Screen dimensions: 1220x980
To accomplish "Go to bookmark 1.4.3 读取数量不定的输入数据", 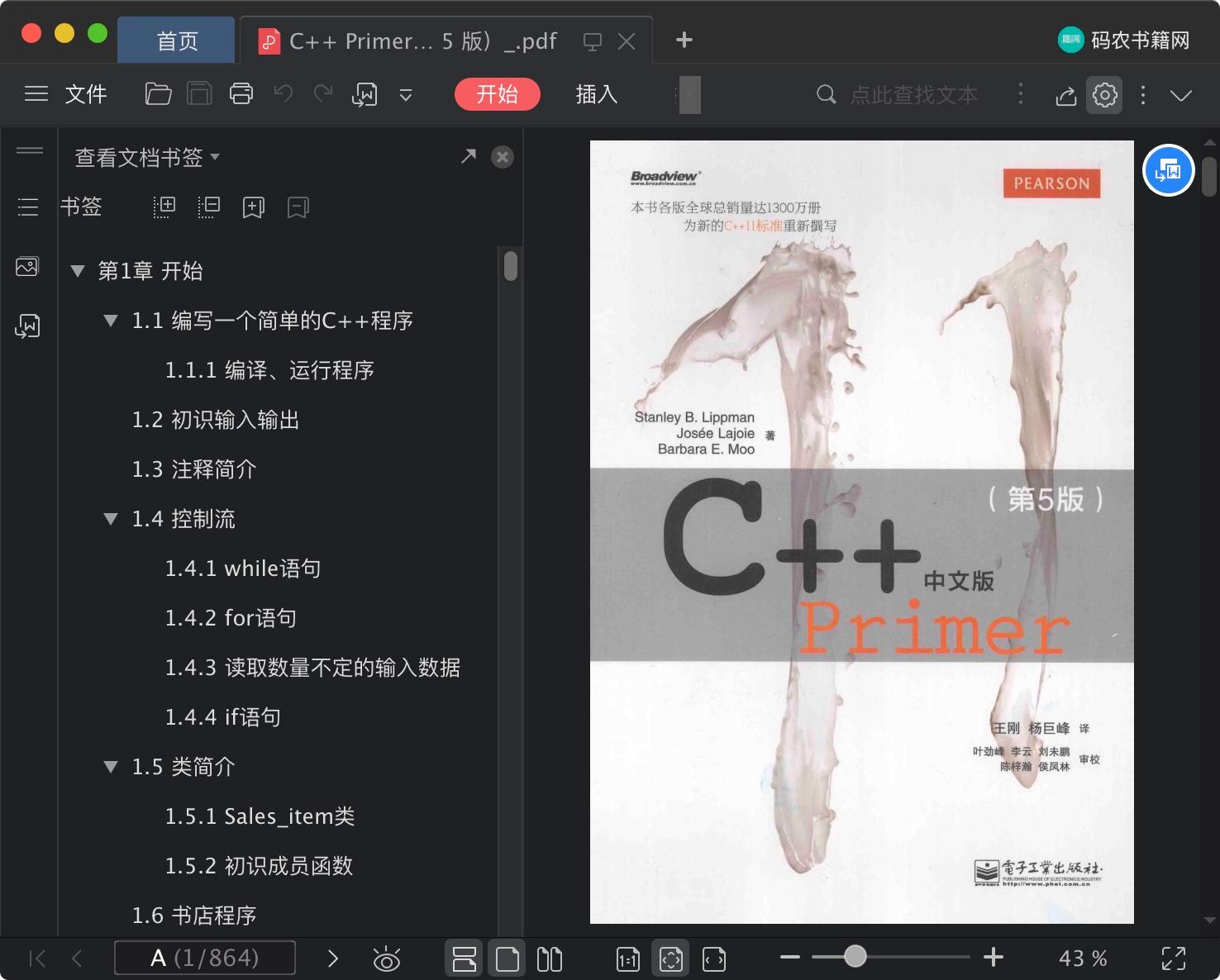I will (x=312, y=668).
